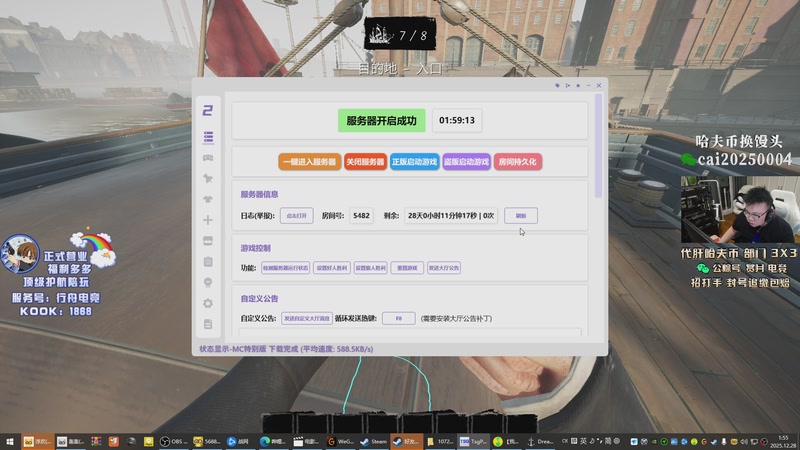The width and height of the screenshot is (800, 450).
Task: Click 发送自定义大厅消息 button
Action: pyautogui.click(x=307, y=318)
